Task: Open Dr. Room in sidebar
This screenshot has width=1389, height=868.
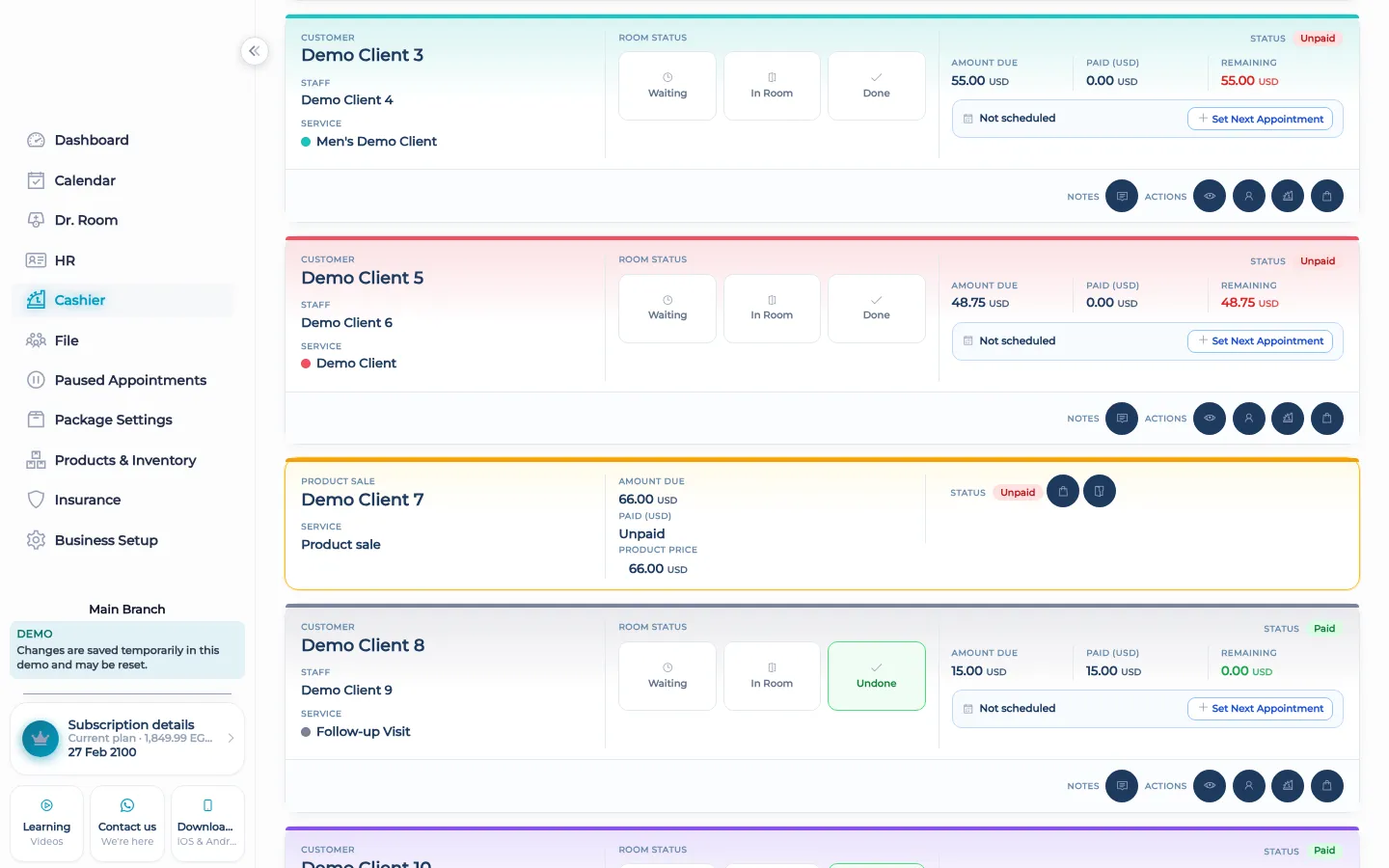Action: click(x=123, y=220)
